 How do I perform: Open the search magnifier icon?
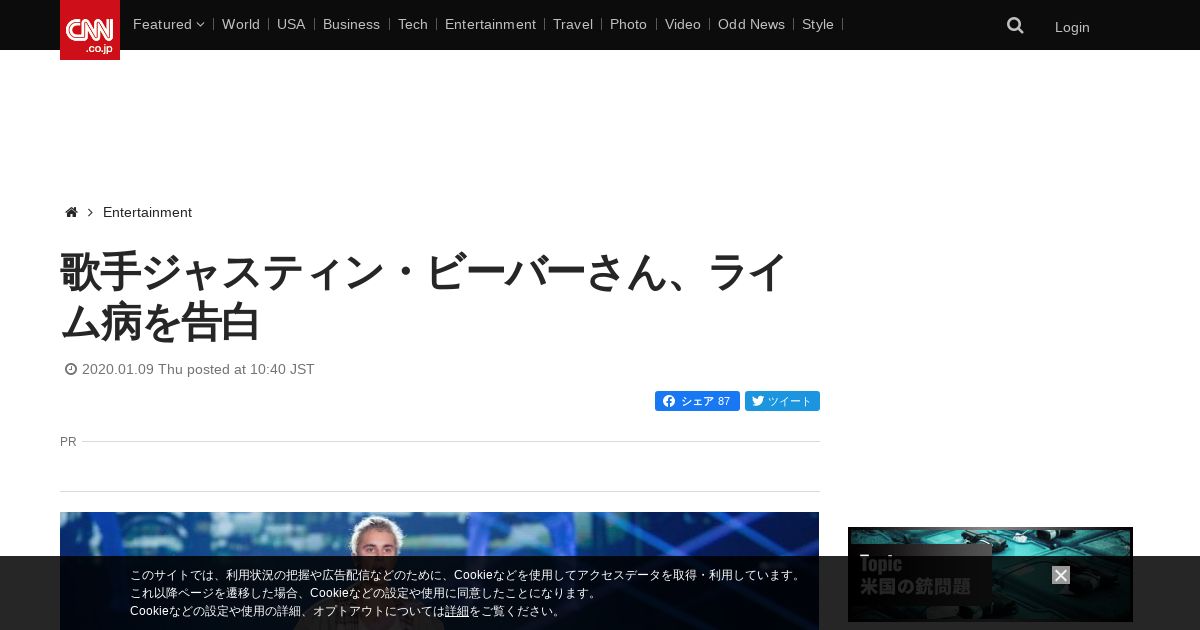(1015, 26)
